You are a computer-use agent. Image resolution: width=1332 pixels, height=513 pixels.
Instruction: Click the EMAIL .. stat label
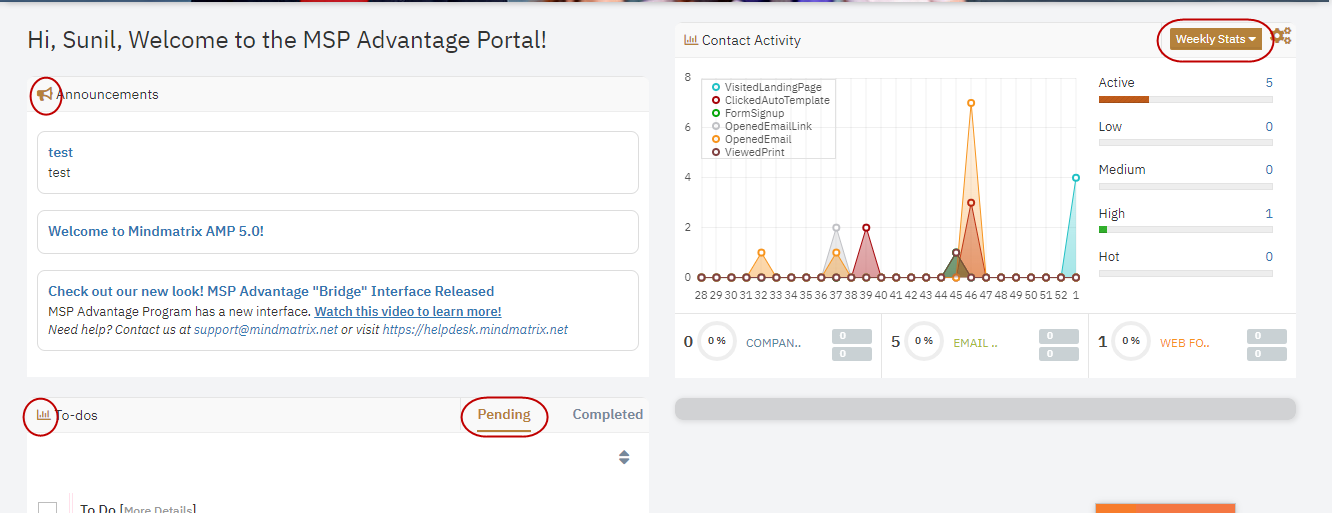tap(976, 343)
